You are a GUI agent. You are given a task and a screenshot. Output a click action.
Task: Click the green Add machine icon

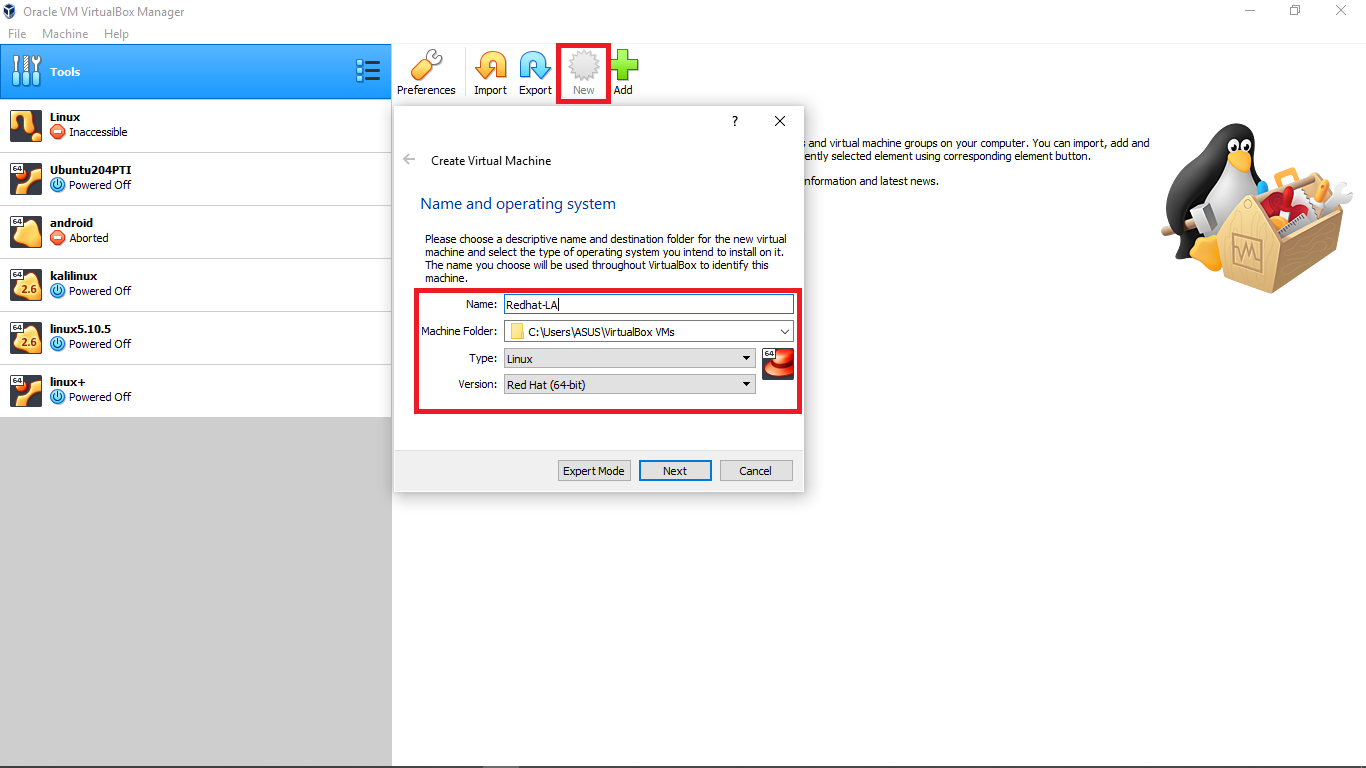(623, 66)
